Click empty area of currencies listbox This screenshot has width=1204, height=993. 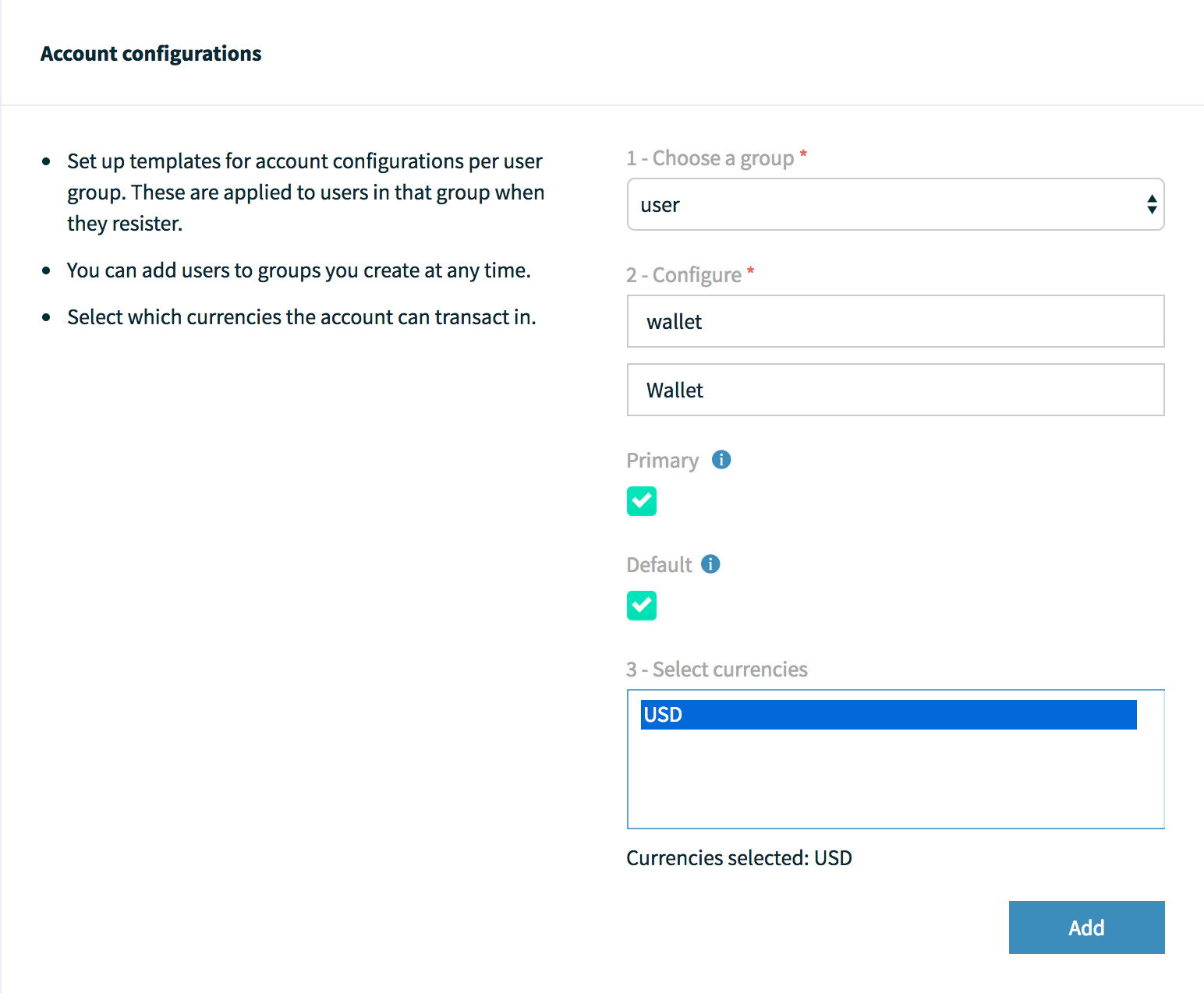894,779
